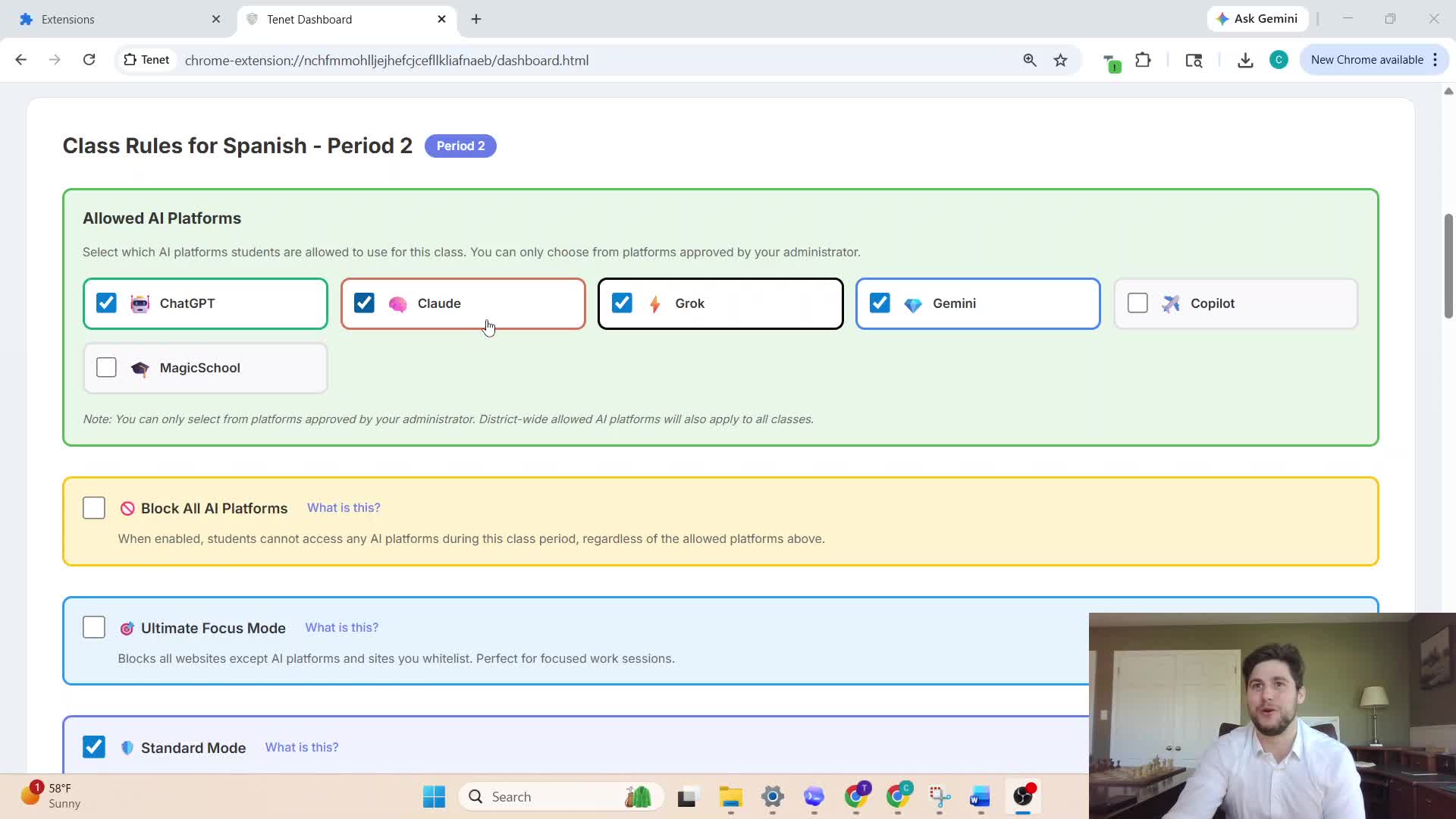Viewport: 1456px width, 819px height.
Task: Check Block All AI Platforms
Action: click(x=94, y=508)
